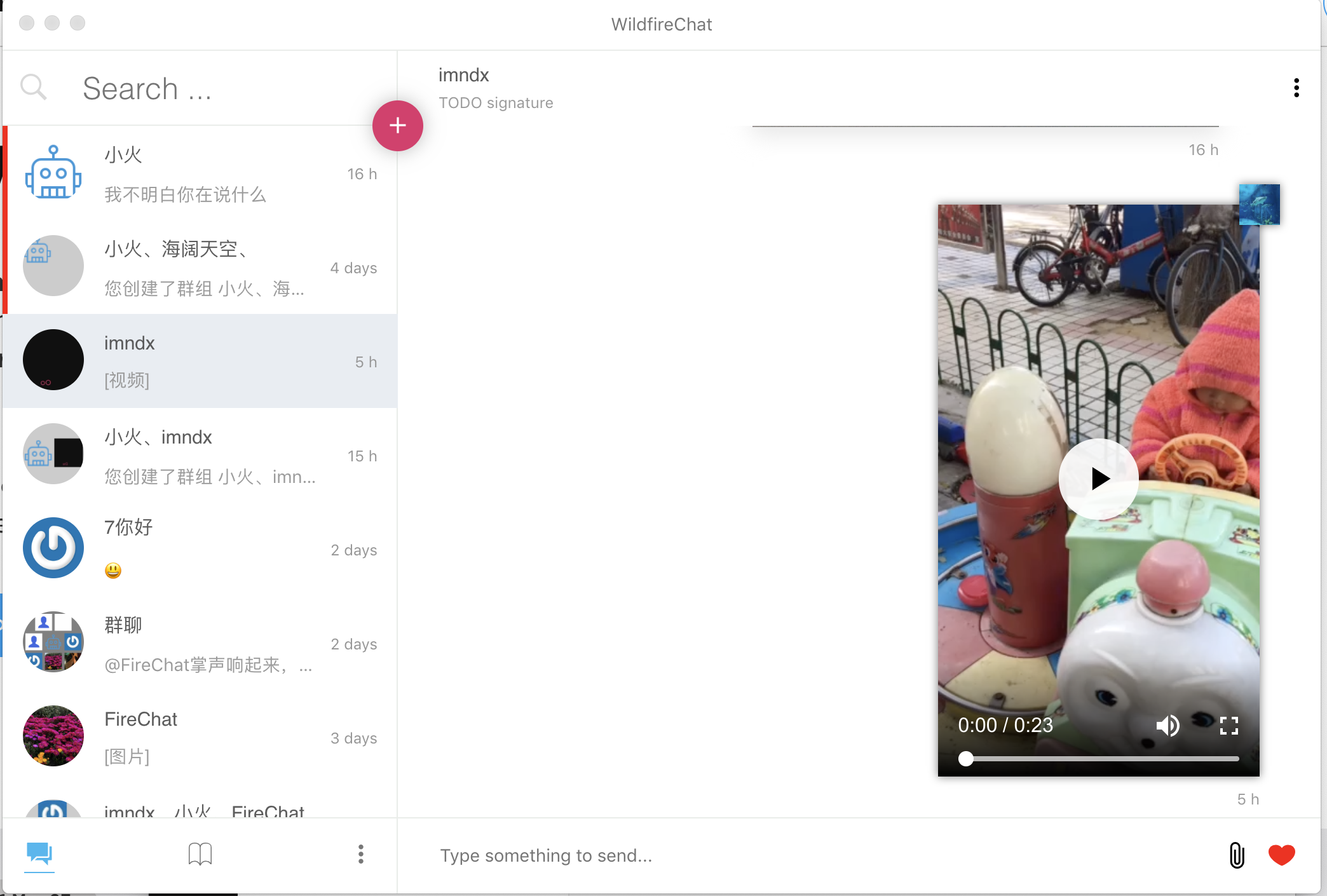
Task: Open the conversation header three-dot menu
Action: pyautogui.click(x=1296, y=88)
